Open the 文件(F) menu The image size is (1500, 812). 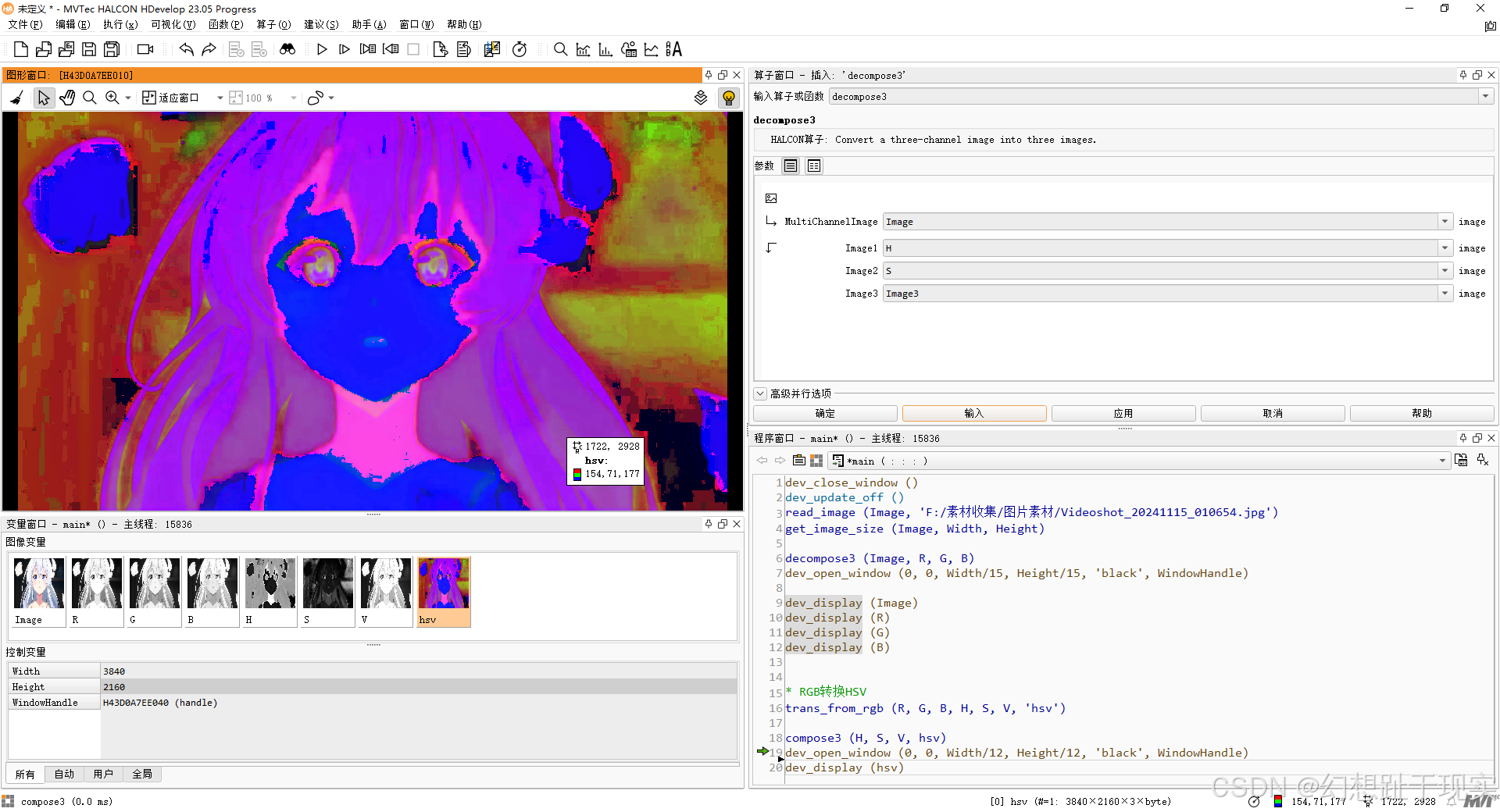tap(25, 24)
